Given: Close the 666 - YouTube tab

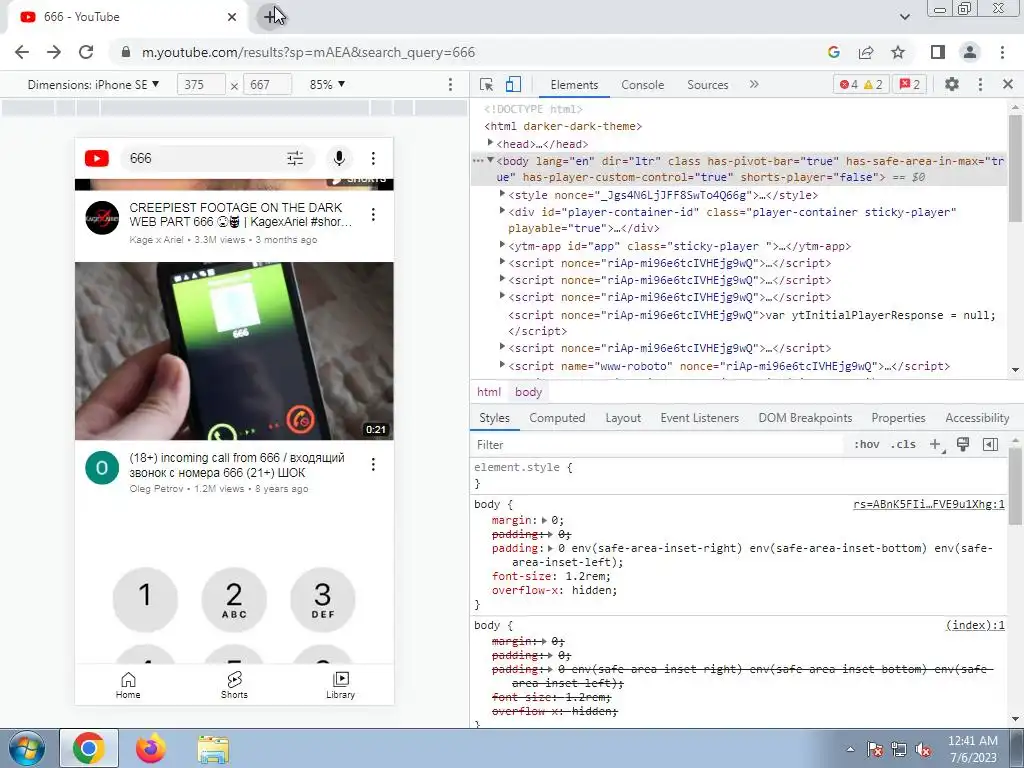Looking at the screenshot, I should tap(232, 17).
